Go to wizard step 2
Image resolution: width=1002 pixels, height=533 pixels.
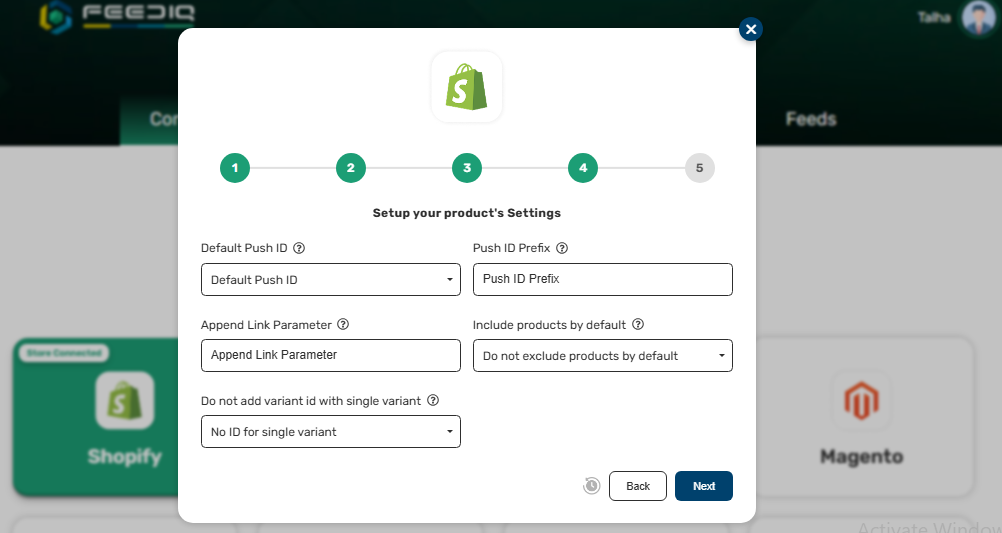[351, 168]
